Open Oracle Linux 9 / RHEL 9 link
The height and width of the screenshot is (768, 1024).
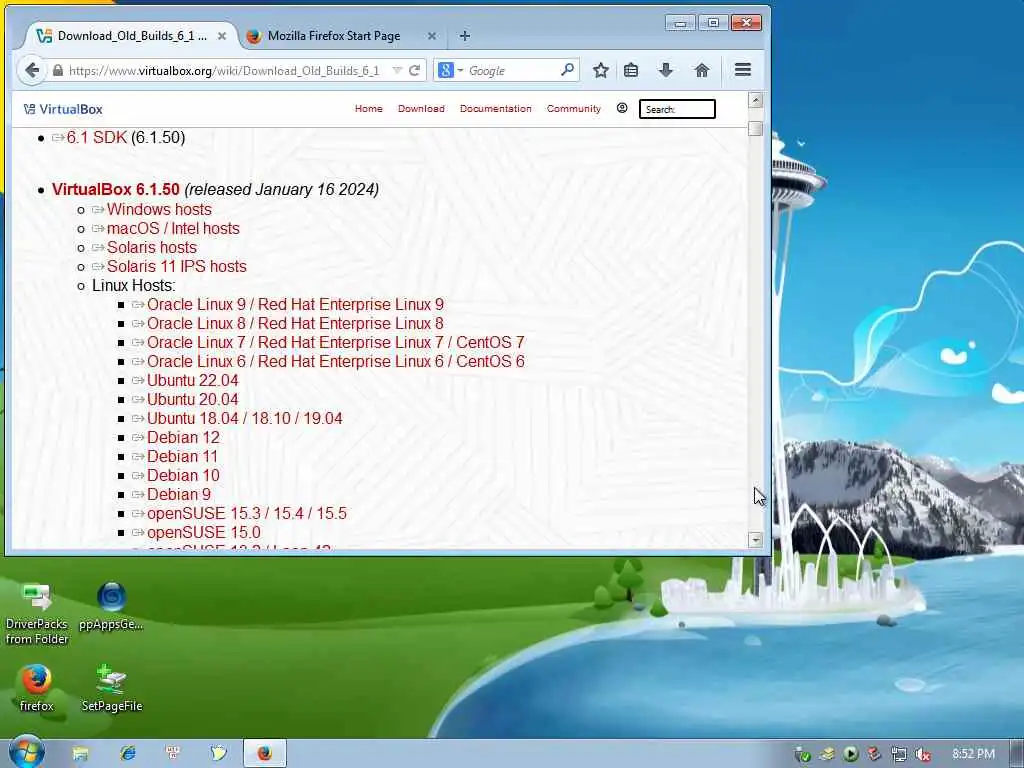tap(295, 304)
